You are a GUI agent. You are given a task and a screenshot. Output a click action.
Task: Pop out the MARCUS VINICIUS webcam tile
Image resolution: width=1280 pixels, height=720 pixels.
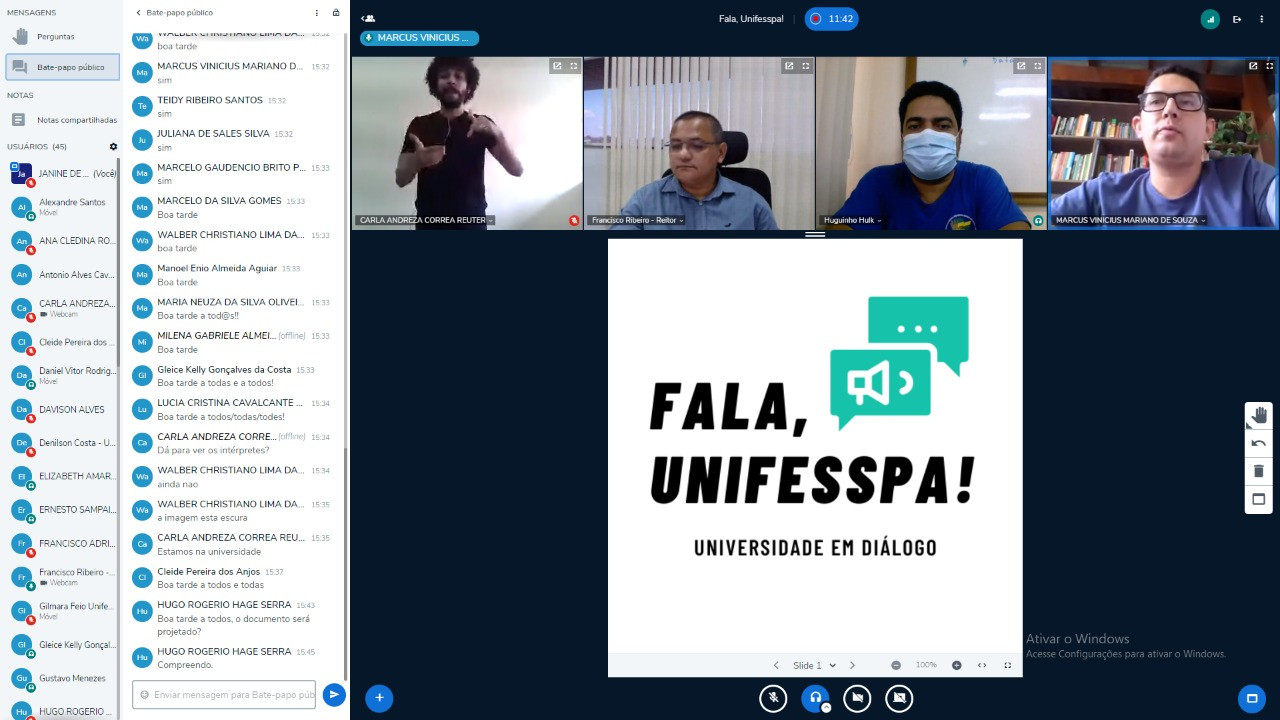tap(1253, 66)
